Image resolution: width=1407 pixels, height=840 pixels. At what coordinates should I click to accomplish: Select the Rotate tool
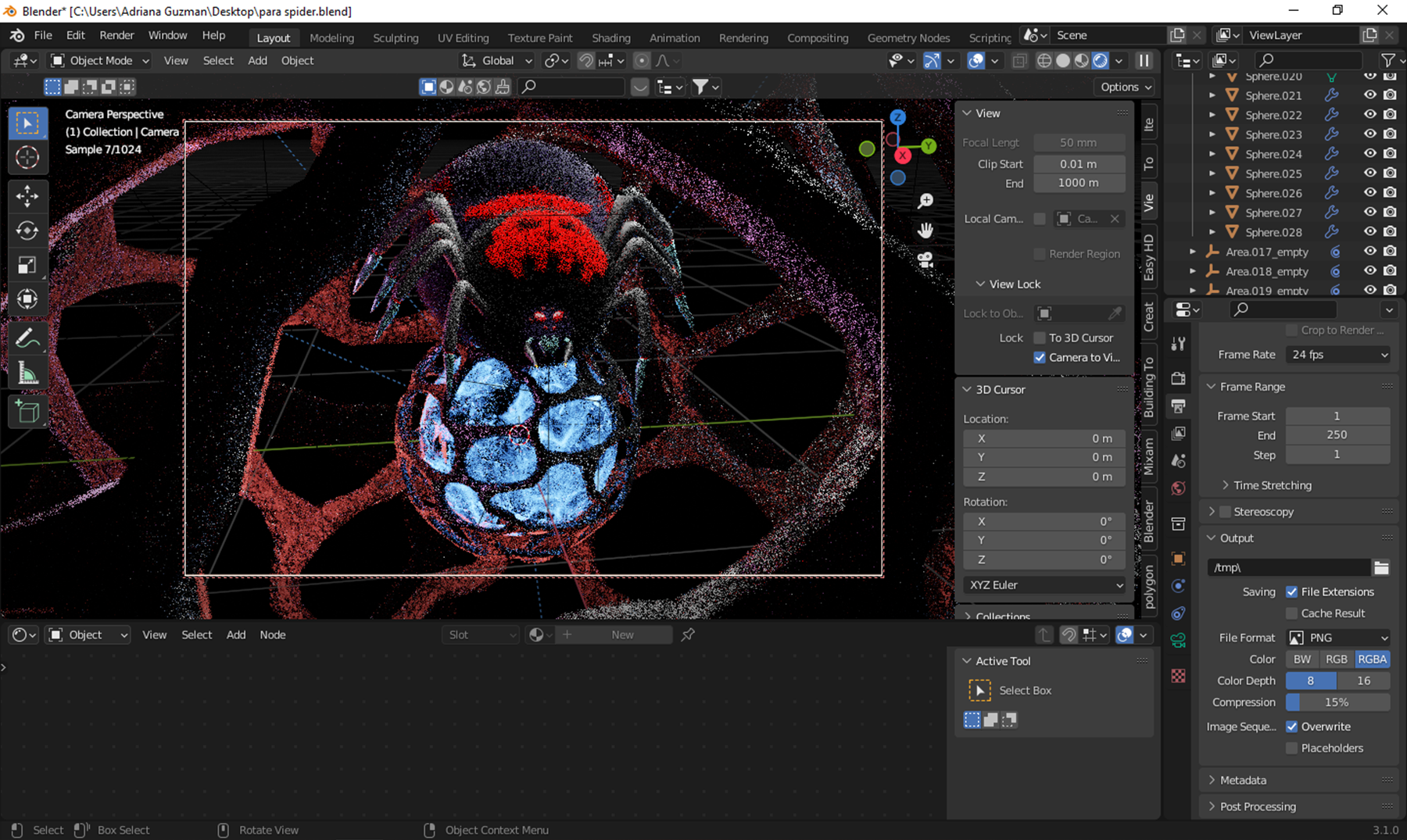click(x=27, y=231)
